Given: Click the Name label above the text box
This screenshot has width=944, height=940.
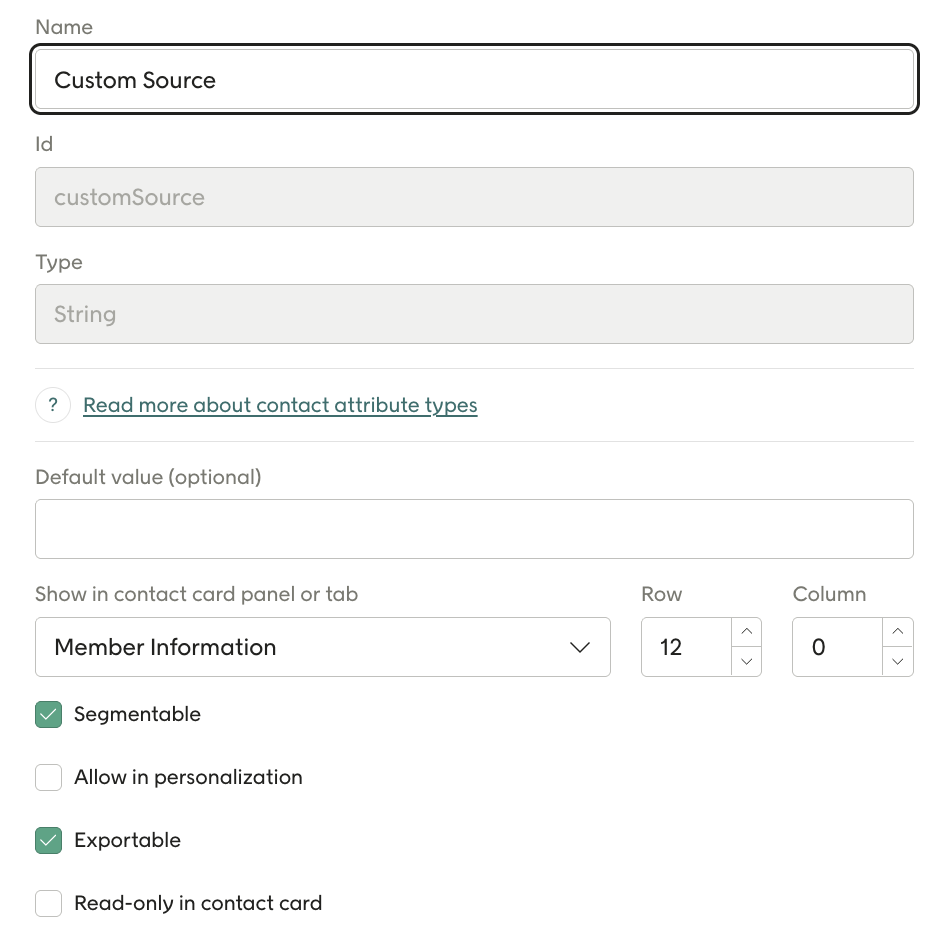Looking at the screenshot, I should point(64,27).
